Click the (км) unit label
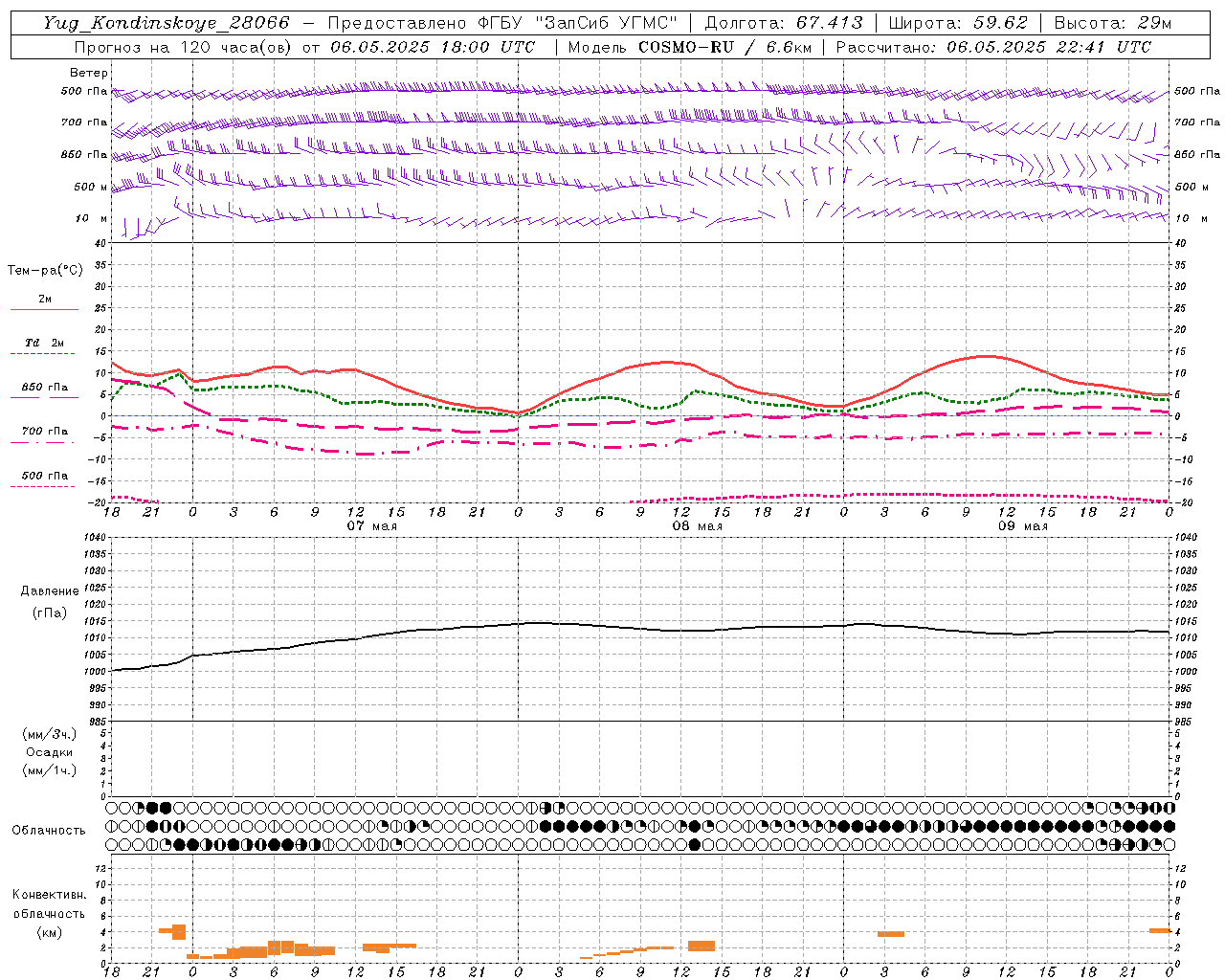The height and width of the screenshot is (980, 1225). [x=50, y=932]
